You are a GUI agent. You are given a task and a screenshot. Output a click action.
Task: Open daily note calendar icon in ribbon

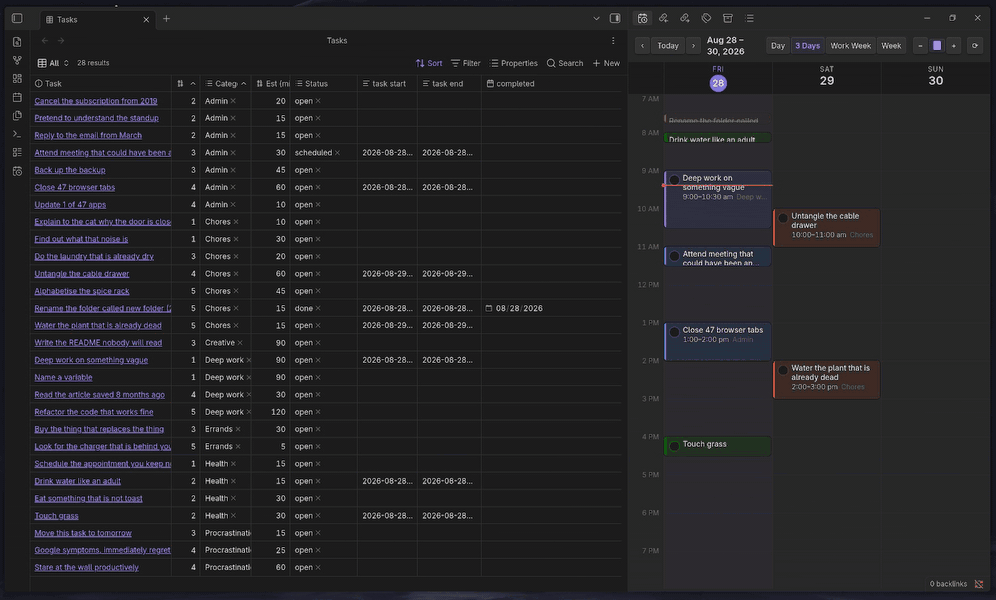[17, 97]
